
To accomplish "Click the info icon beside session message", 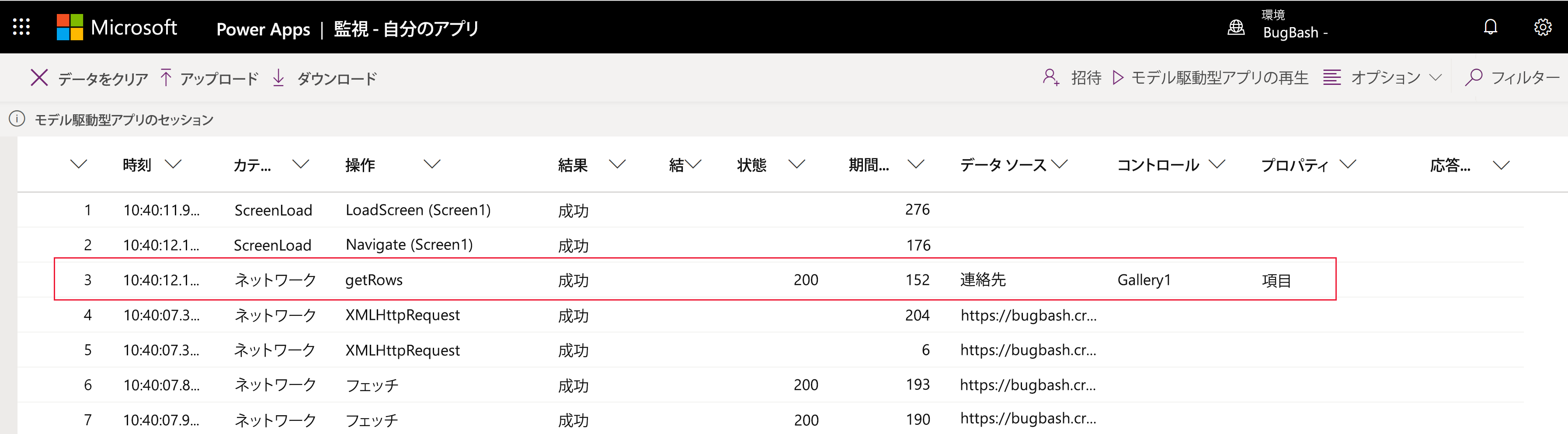I will (x=17, y=119).
